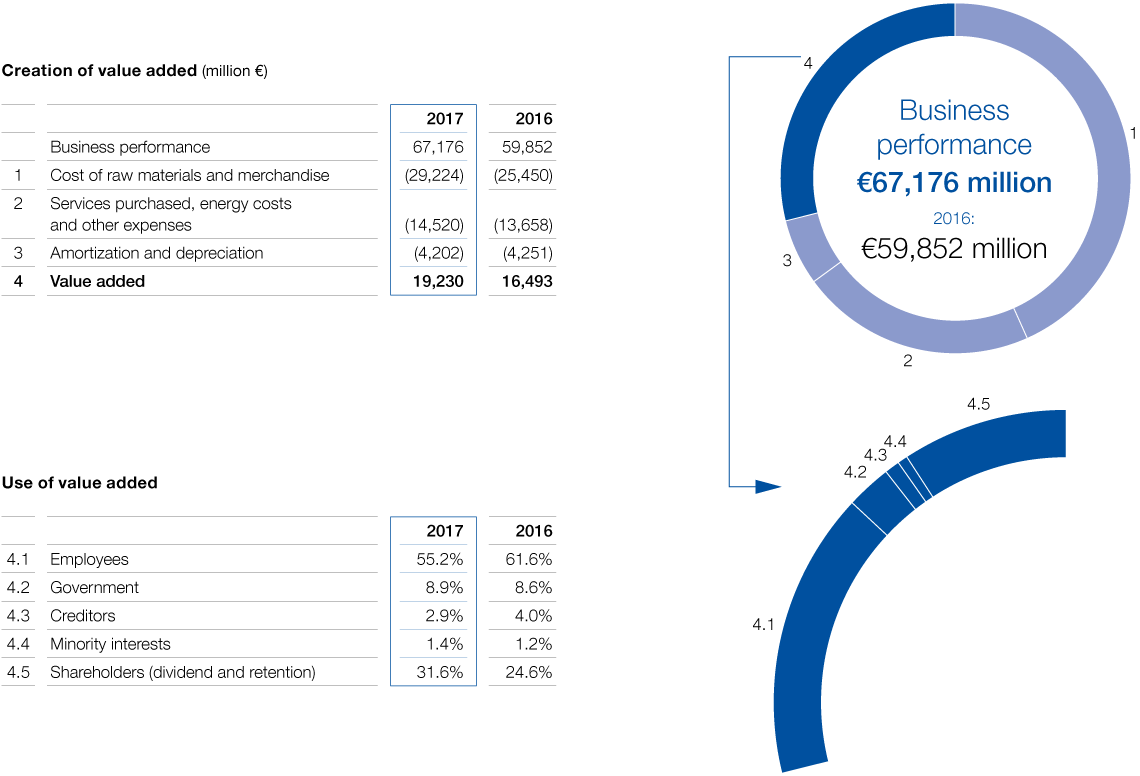Select the 'Employees' row label
This screenshot has width=1140, height=776.
(89, 559)
